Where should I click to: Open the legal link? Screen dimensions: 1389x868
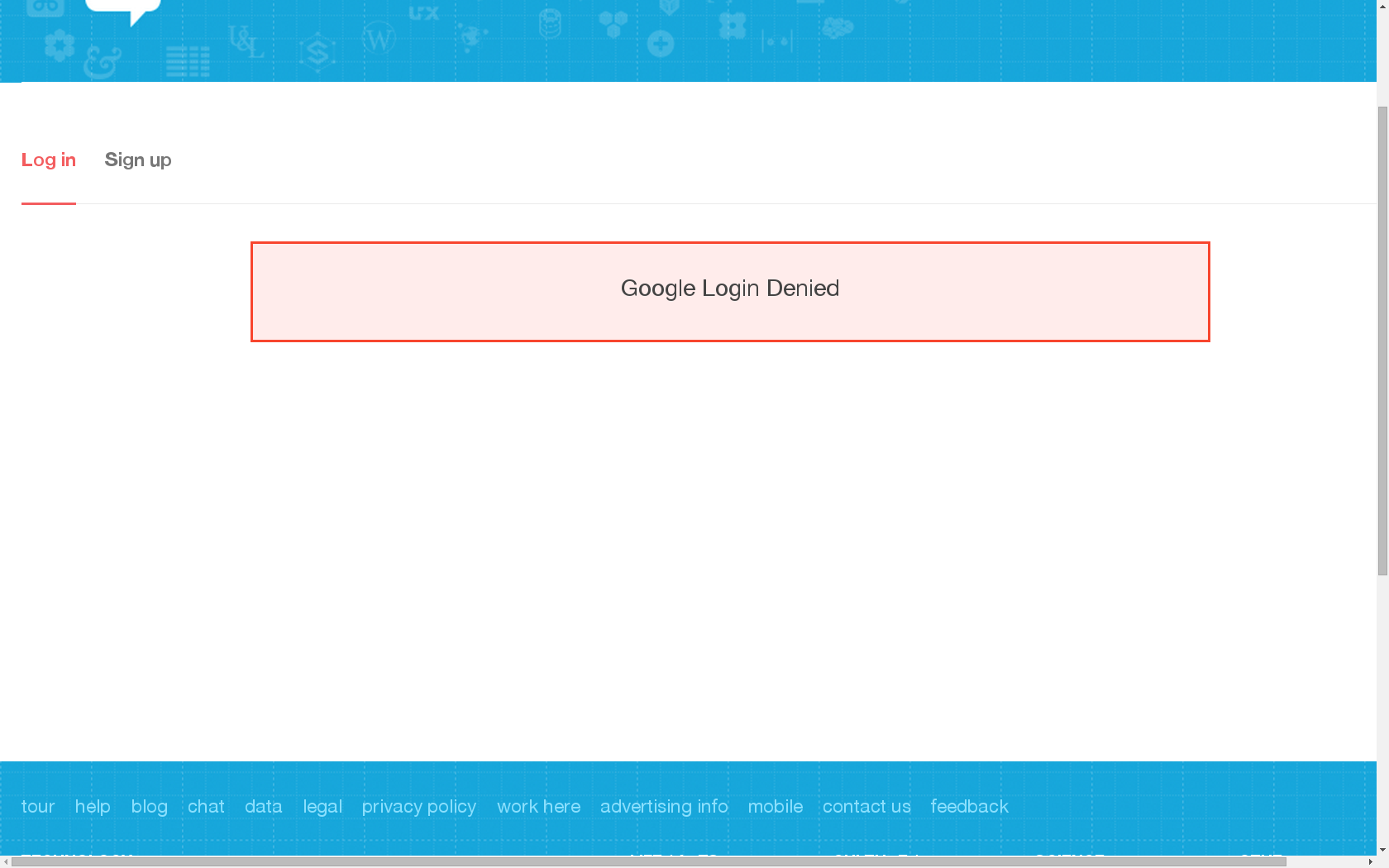pos(322,806)
